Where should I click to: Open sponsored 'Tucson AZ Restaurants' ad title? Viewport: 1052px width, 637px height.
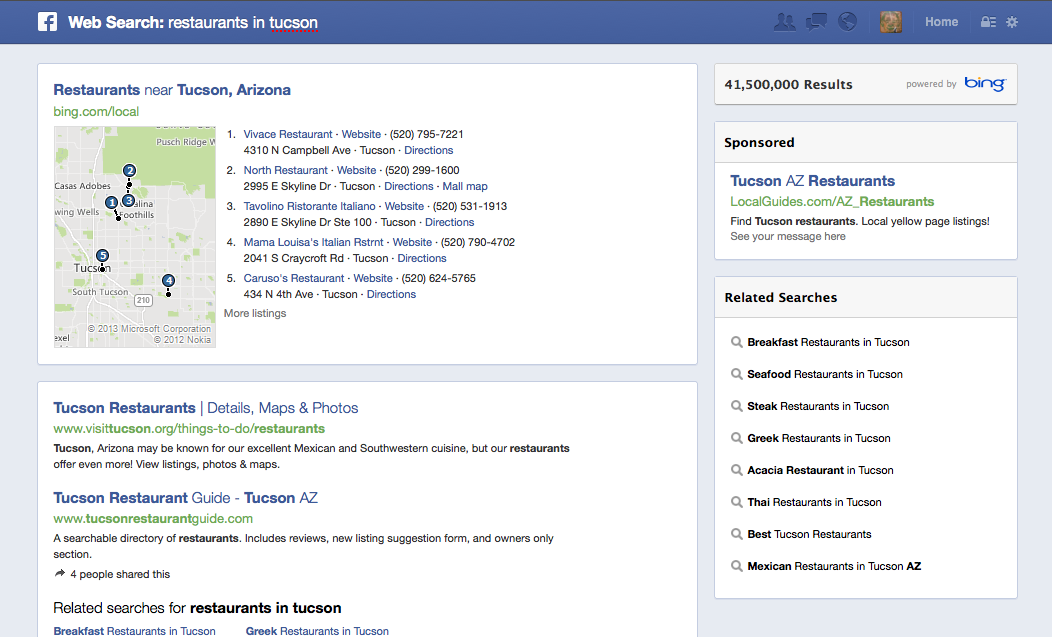coord(812,181)
